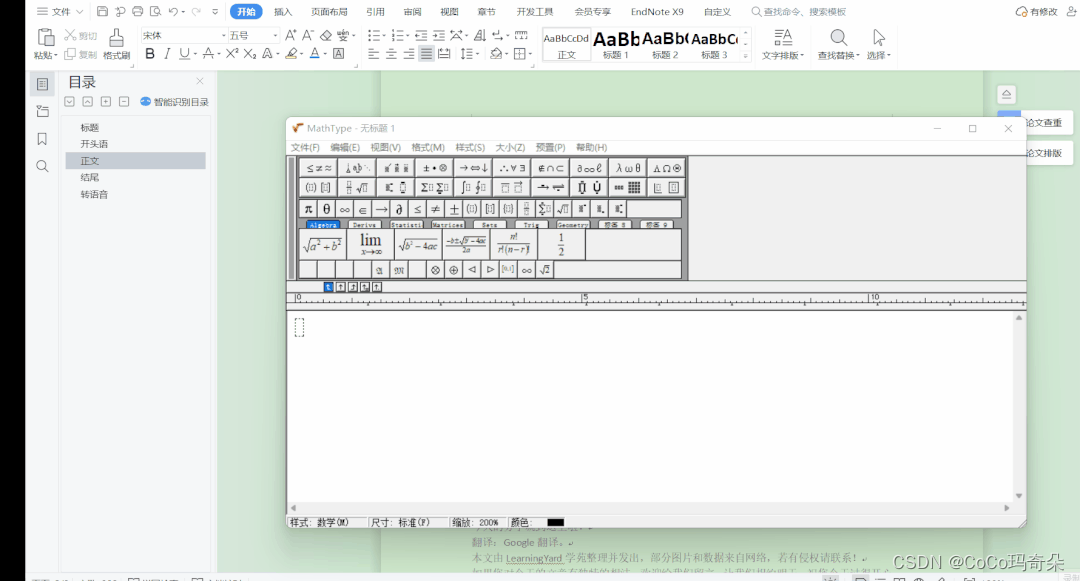Open MathType 大小(Z) menu
The height and width of the screenshot is (581, 1080).
click(x=510, y=147)
